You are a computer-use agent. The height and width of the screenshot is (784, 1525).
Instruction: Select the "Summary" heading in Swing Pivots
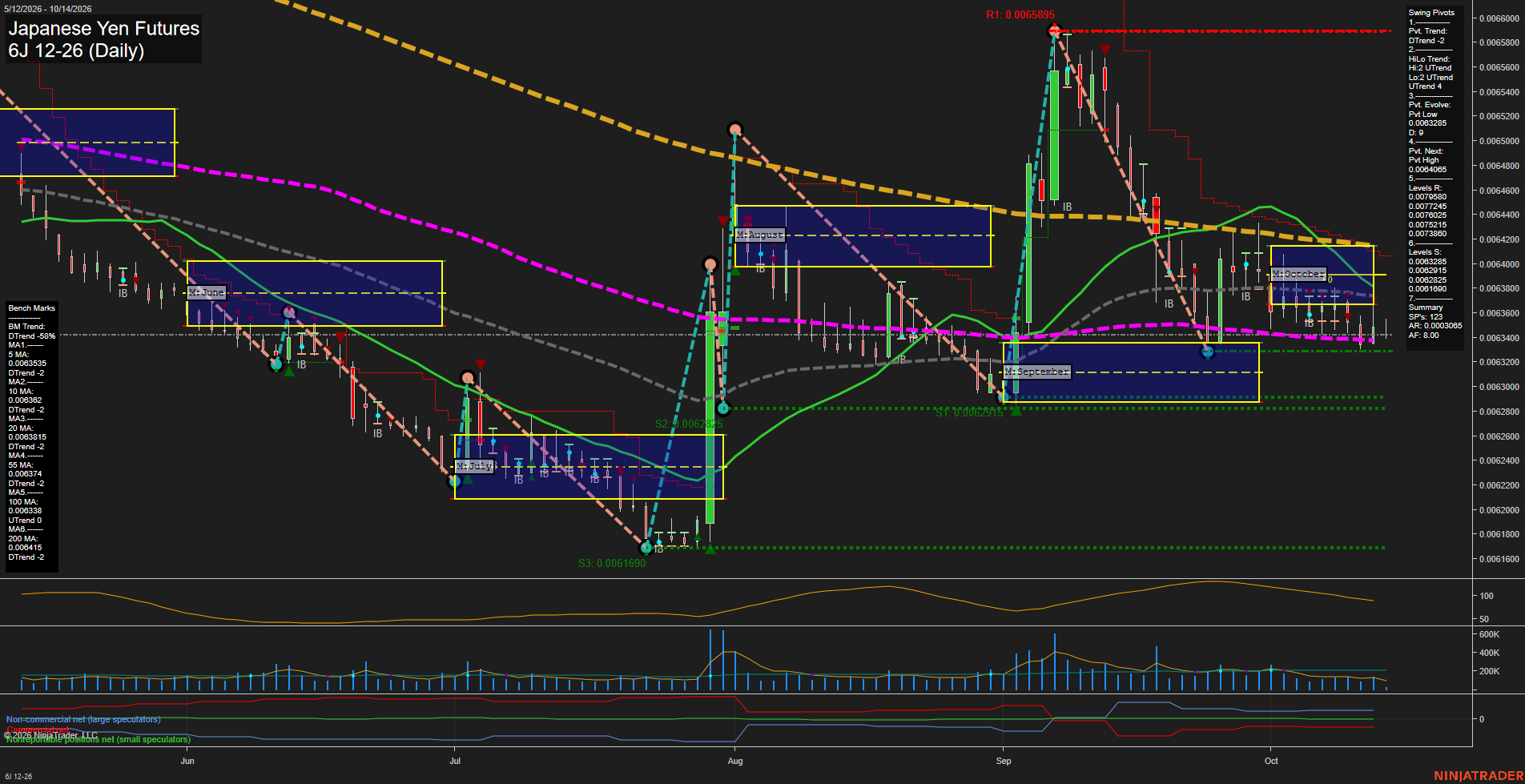coord(1426,308)
